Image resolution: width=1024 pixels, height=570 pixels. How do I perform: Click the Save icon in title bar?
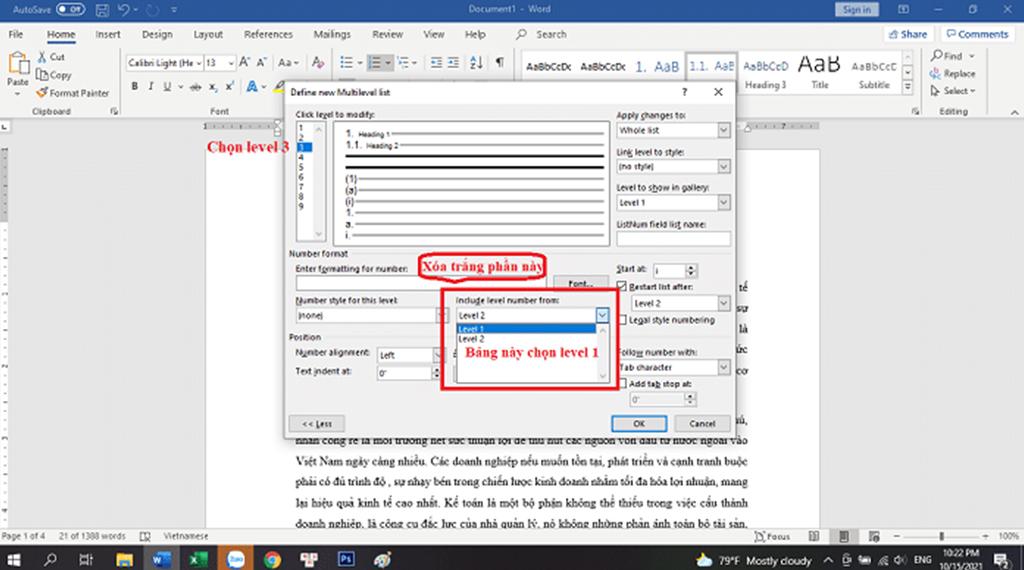102,10
